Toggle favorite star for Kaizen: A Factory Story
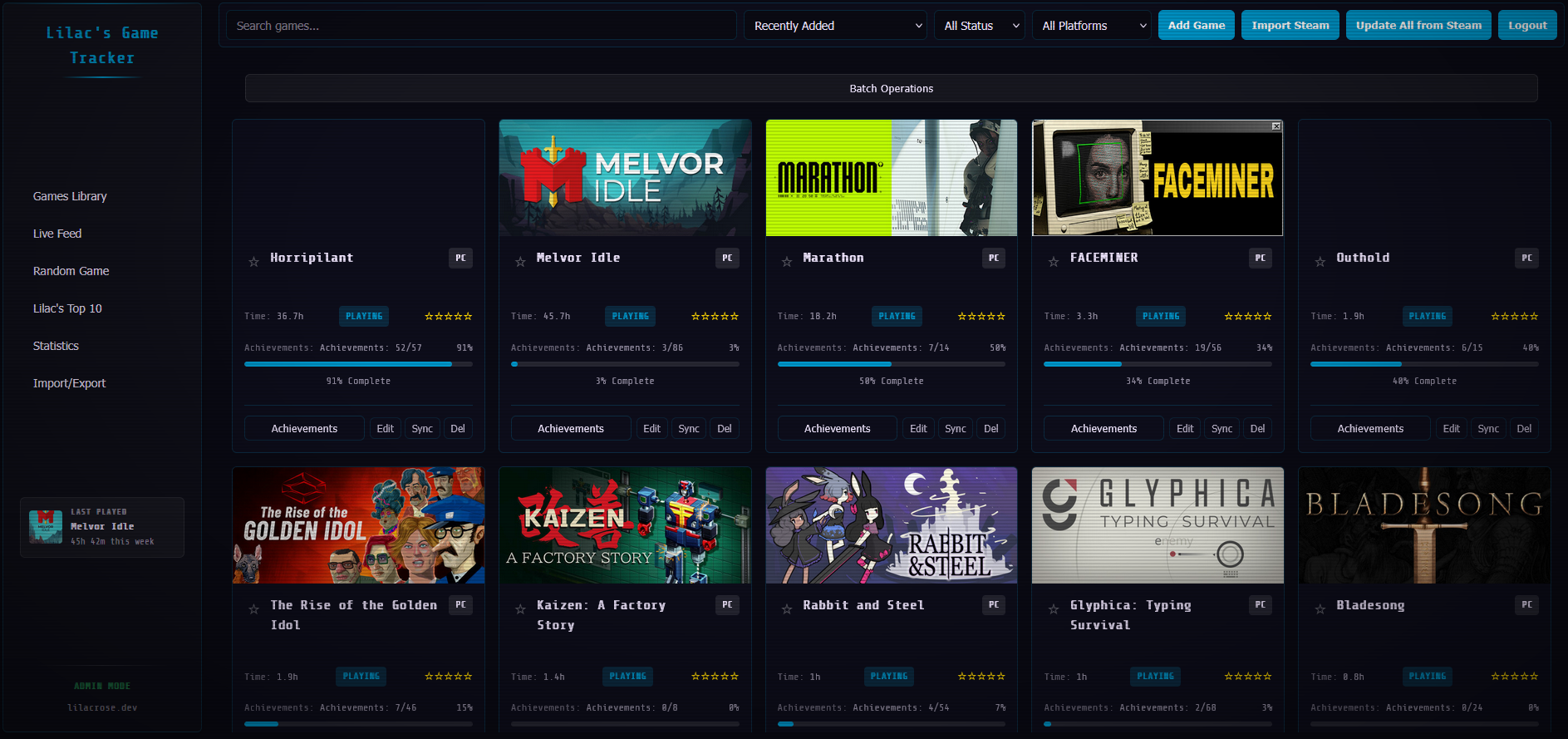 [520, 609]
